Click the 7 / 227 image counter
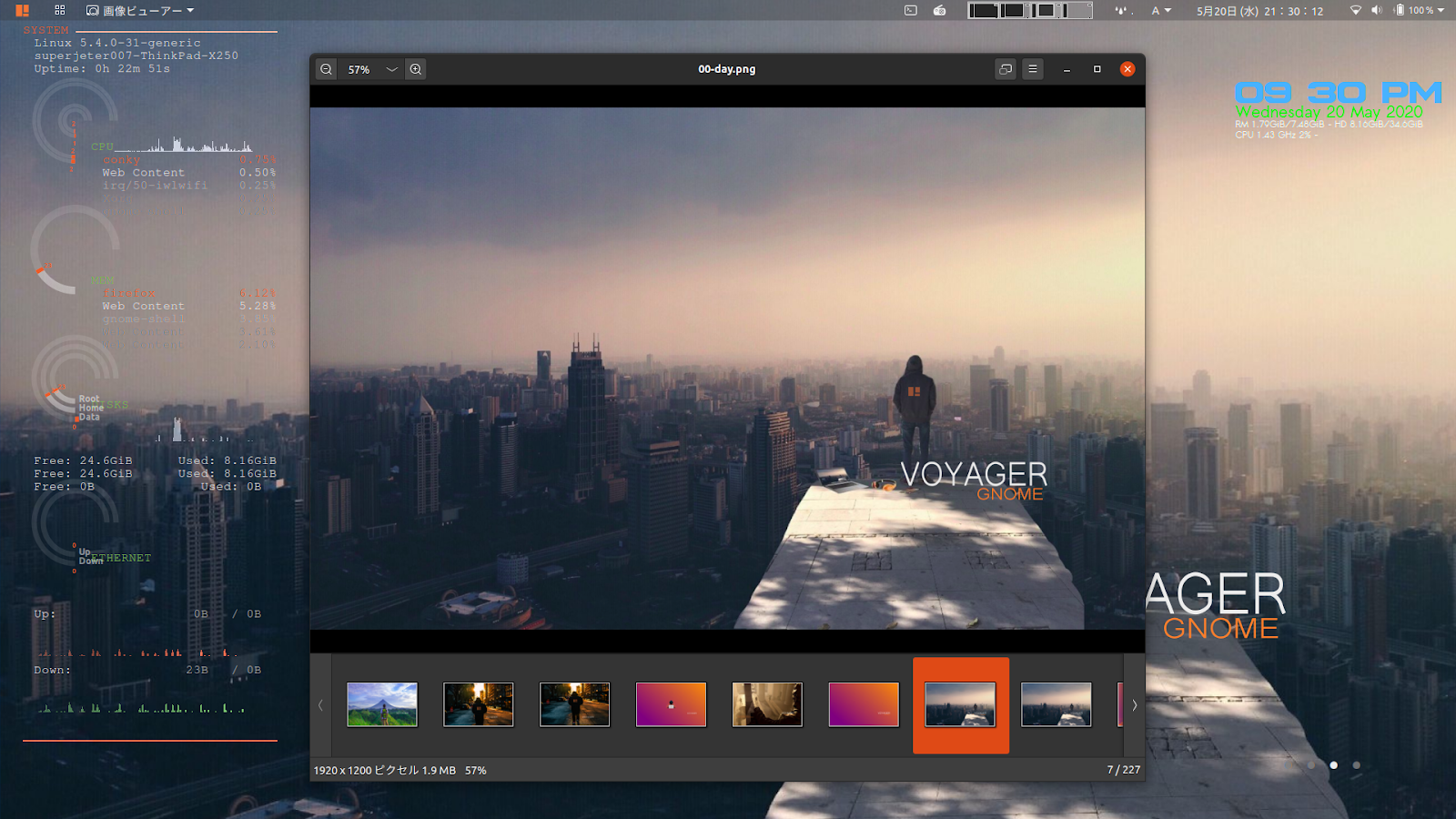The image size is (1456, 819). [x=1124, y=770]
